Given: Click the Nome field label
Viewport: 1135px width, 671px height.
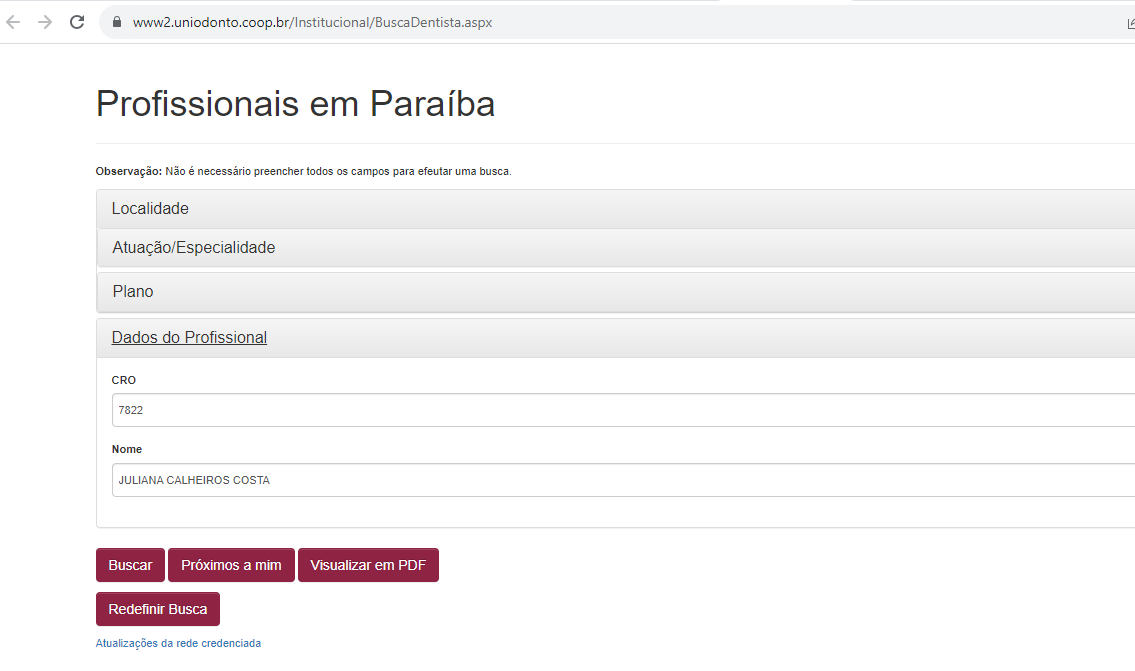Looking at the screenshot, I should tap(127, 450).
